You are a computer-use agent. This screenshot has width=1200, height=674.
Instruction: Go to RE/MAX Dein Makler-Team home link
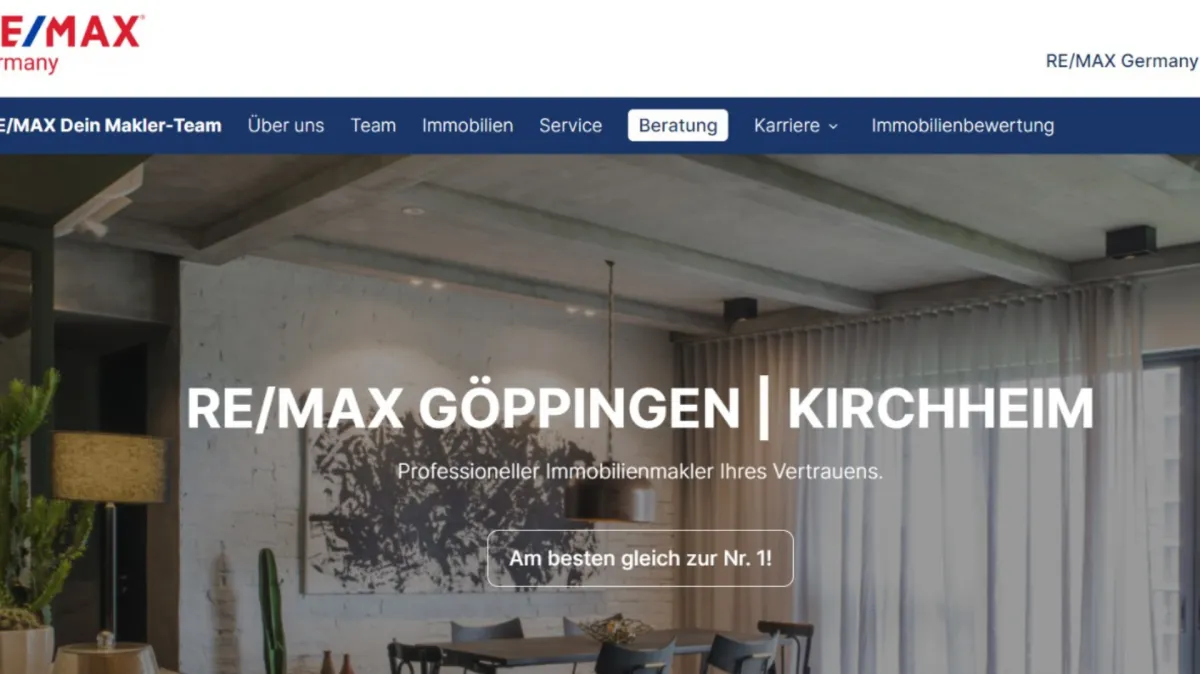110,126
